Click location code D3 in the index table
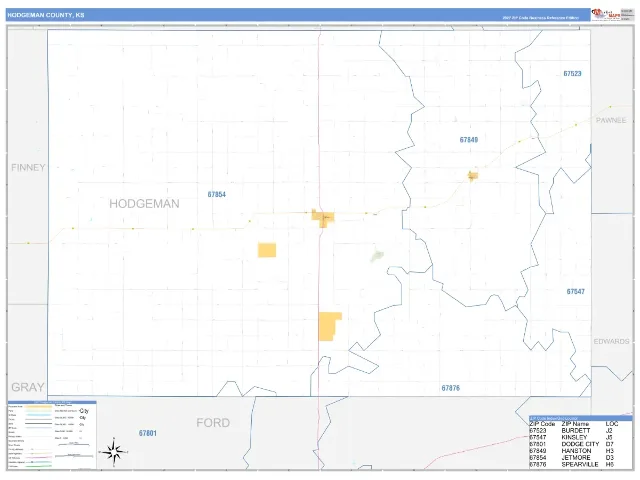Screen dimensions: 640x480 tap(609, 458)
